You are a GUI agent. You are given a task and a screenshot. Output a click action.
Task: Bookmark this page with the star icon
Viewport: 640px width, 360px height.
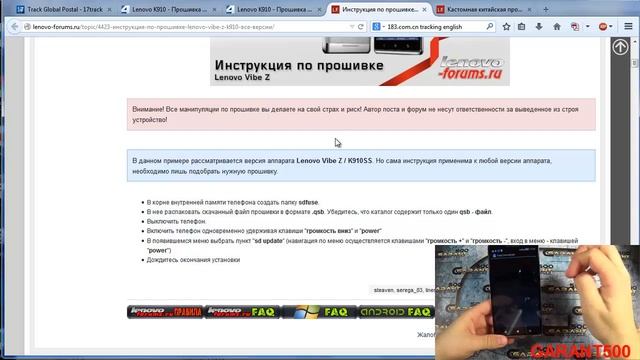pyautogui.click(x=507, y=27)
